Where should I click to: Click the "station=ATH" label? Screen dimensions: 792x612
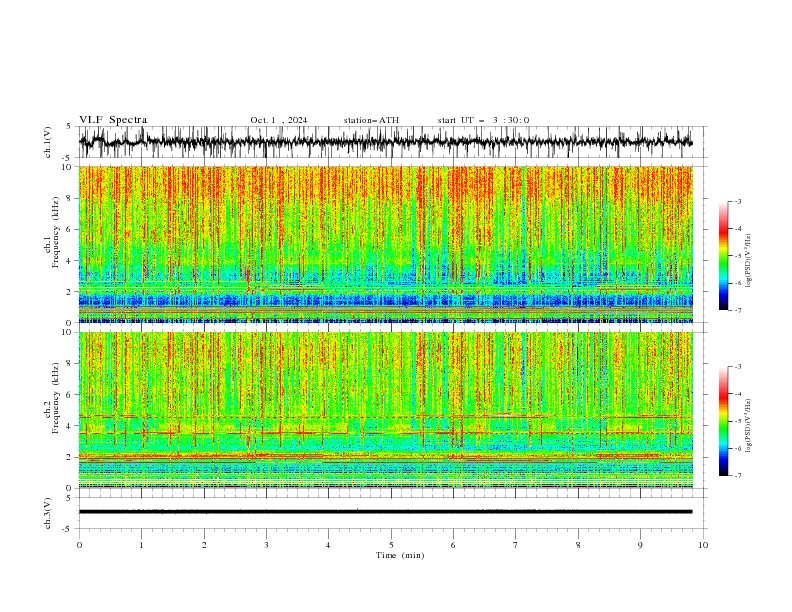pyautogui.click(x=371, y=120)
